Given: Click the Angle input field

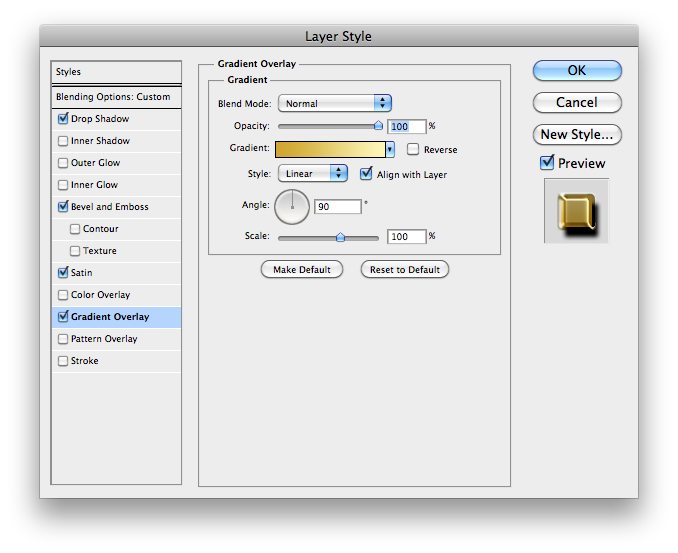Looking at the screenshot, I should click(337, 207).
